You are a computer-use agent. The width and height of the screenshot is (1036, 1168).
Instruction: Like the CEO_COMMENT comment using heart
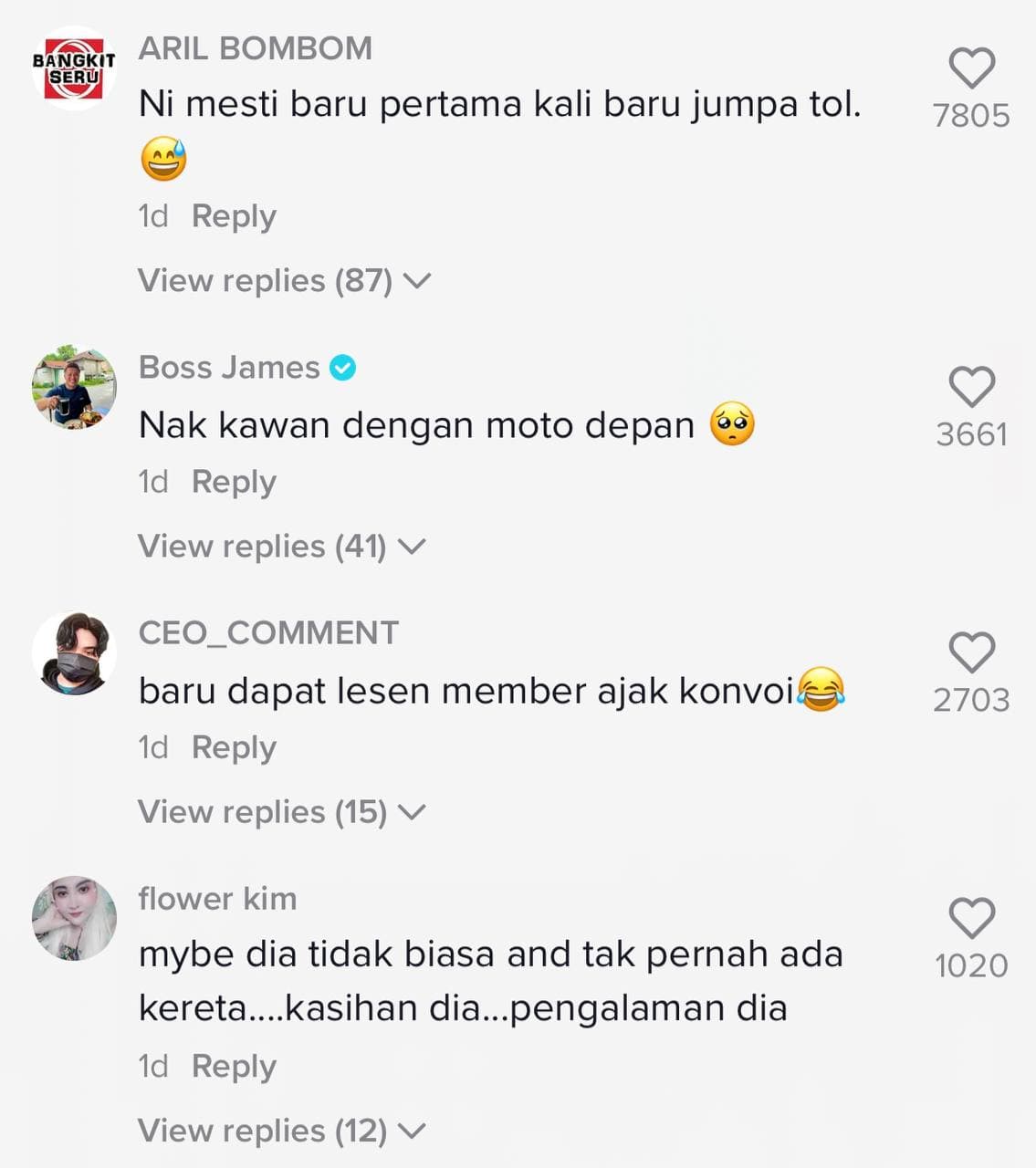point(971,652)
